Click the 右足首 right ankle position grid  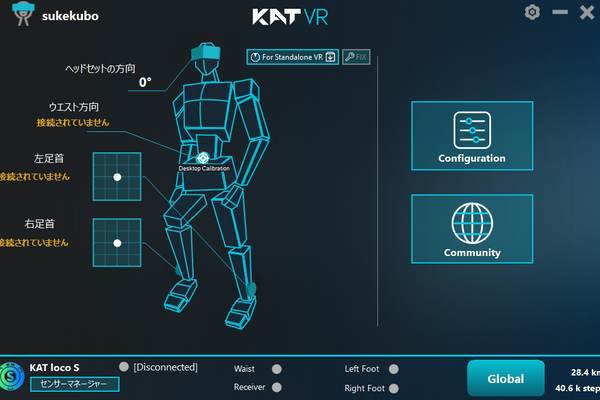117,243
